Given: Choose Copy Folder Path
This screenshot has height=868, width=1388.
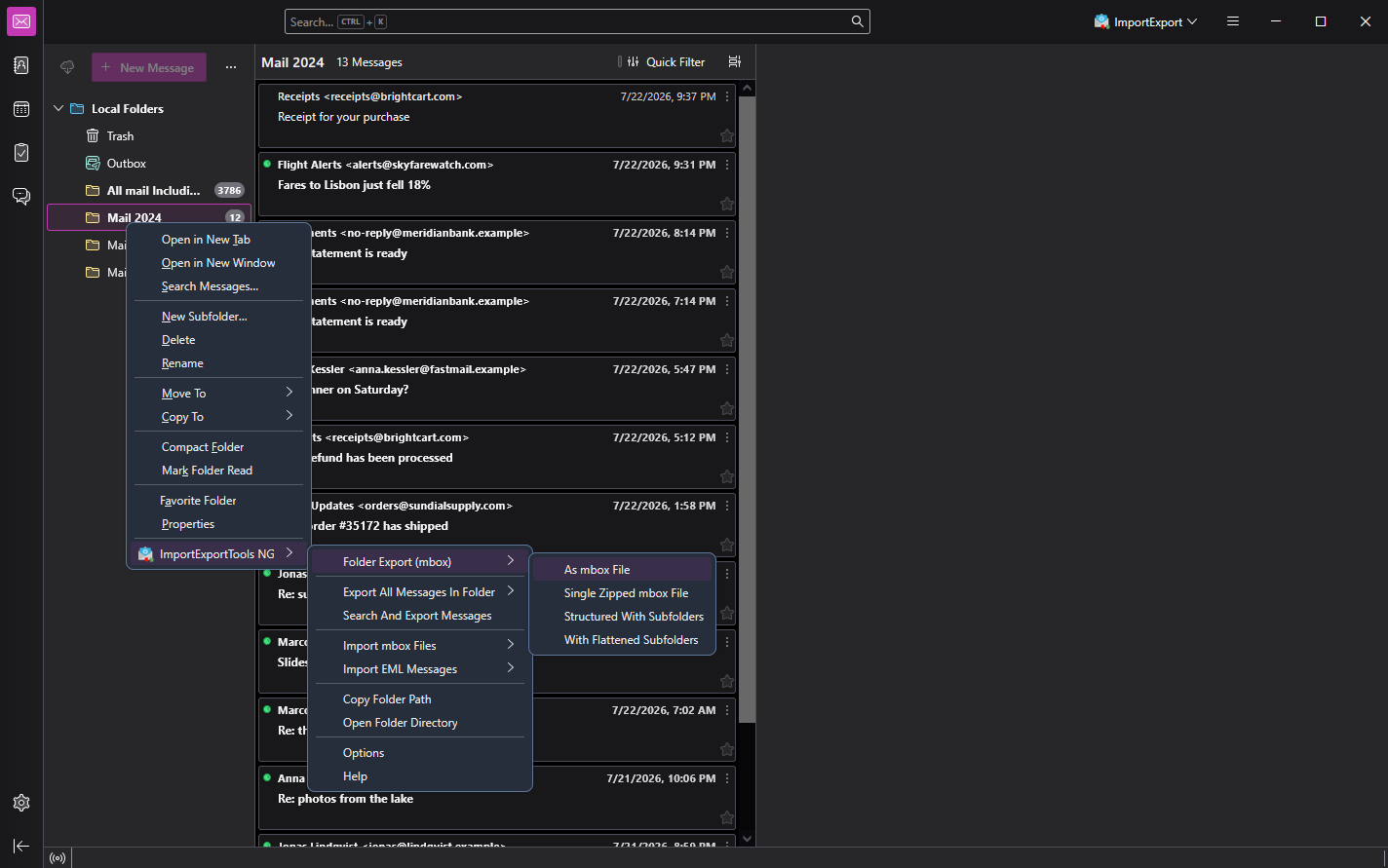Looking at the screenshot, I should click(419, 698).
